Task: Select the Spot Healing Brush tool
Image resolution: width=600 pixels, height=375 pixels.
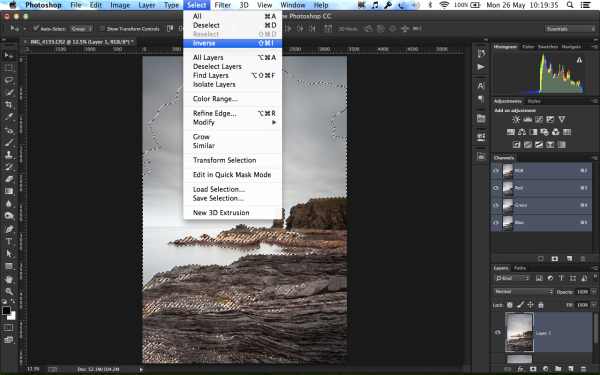Action: (9, 130)
